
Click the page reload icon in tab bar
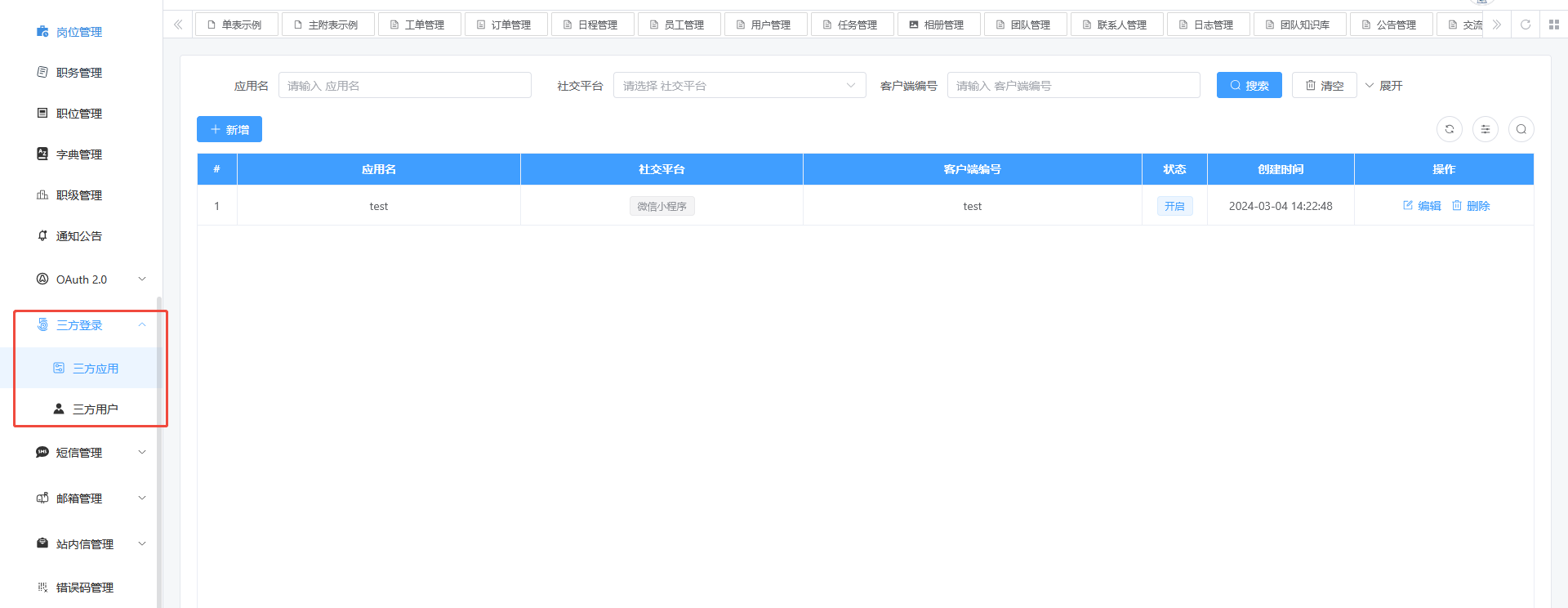(x=1525, y=25)
